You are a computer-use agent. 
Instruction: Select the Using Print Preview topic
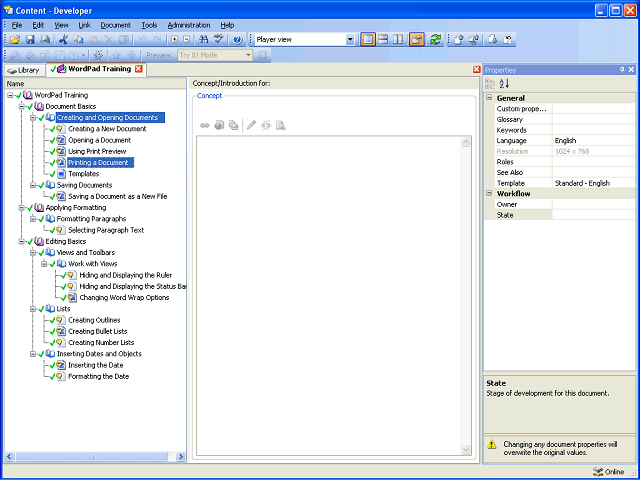tap(97, 151)
